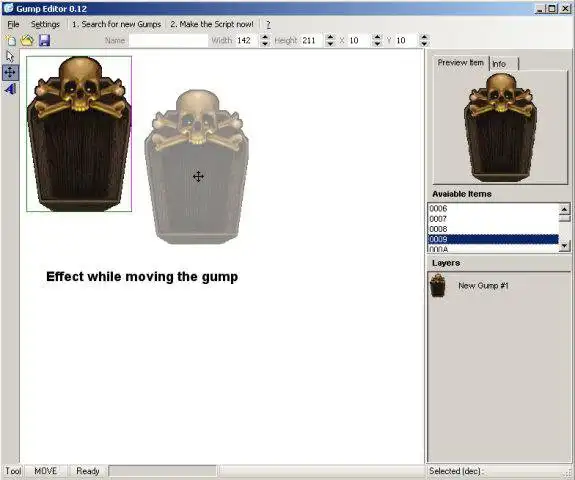
Task: Increase X value with up arrow
Action: tap(377, 37)
